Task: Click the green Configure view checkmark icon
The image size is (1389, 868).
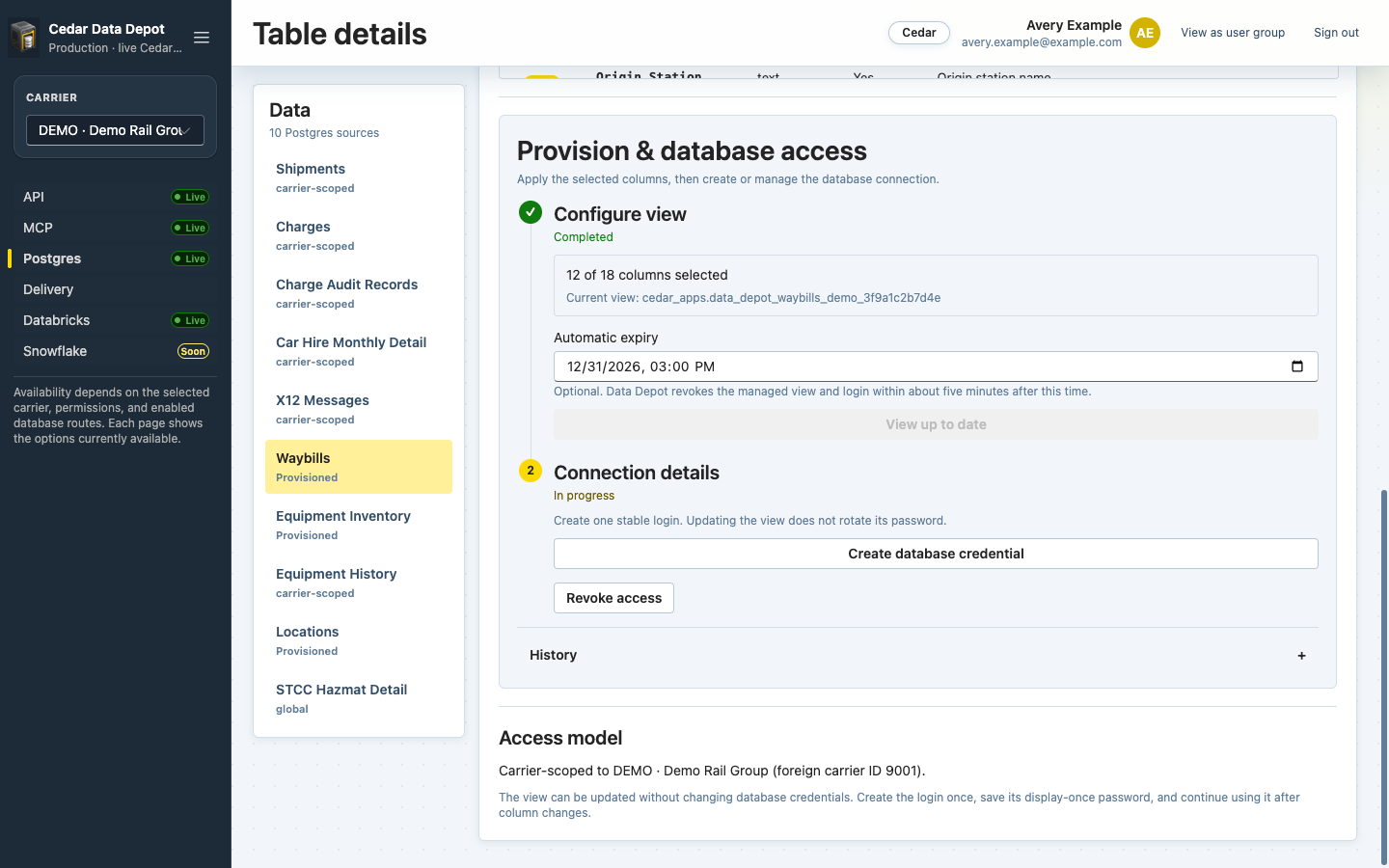Action: 531,212
